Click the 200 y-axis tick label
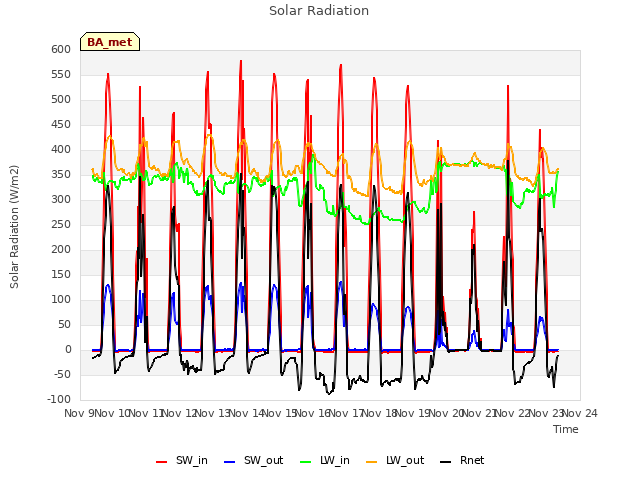 coord(61,249)
